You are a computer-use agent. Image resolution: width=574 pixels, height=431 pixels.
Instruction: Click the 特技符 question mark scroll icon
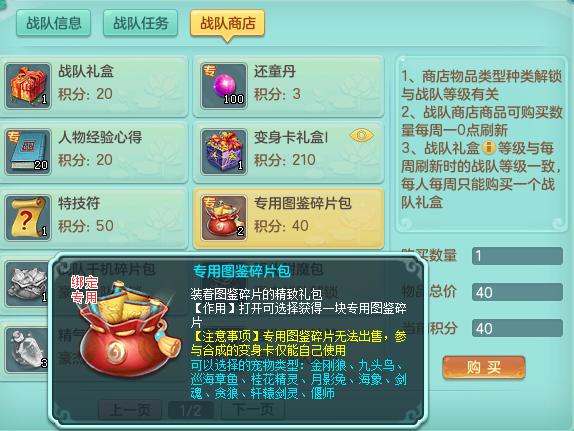point(28,218)
